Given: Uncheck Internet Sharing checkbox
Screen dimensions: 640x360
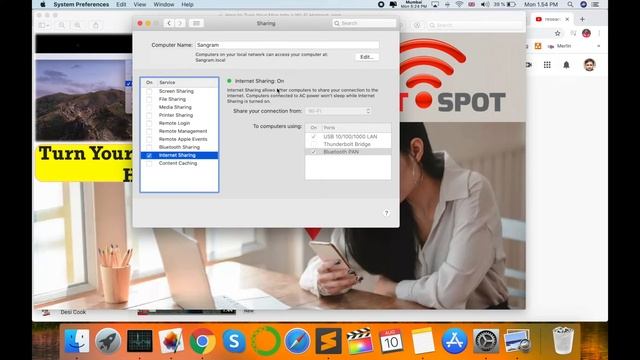Looking at the screenshot, I should click(149, 155).
